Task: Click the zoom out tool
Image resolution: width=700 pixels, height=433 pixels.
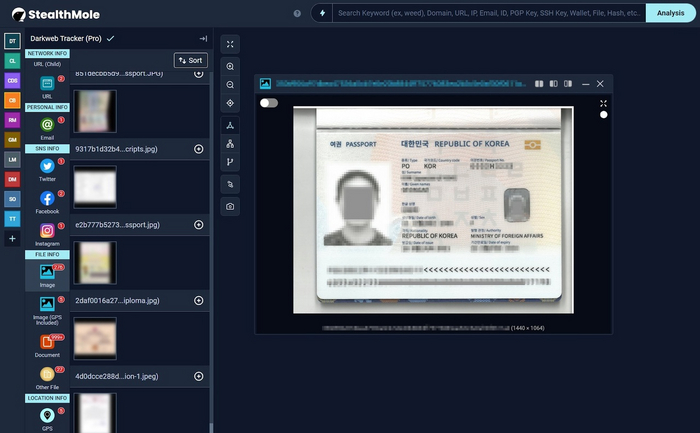Action: point(231,84)
